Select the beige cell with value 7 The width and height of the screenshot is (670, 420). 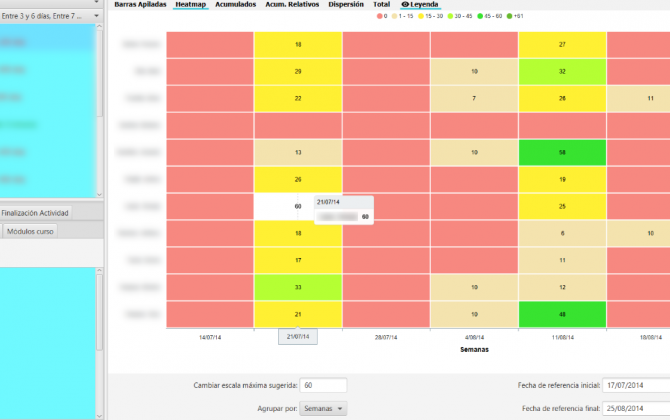(474, 98)
